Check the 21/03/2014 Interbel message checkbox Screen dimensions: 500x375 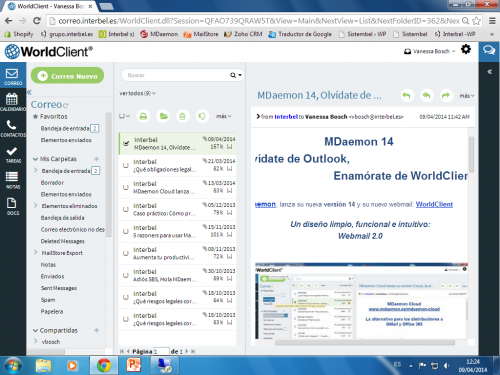126,165
